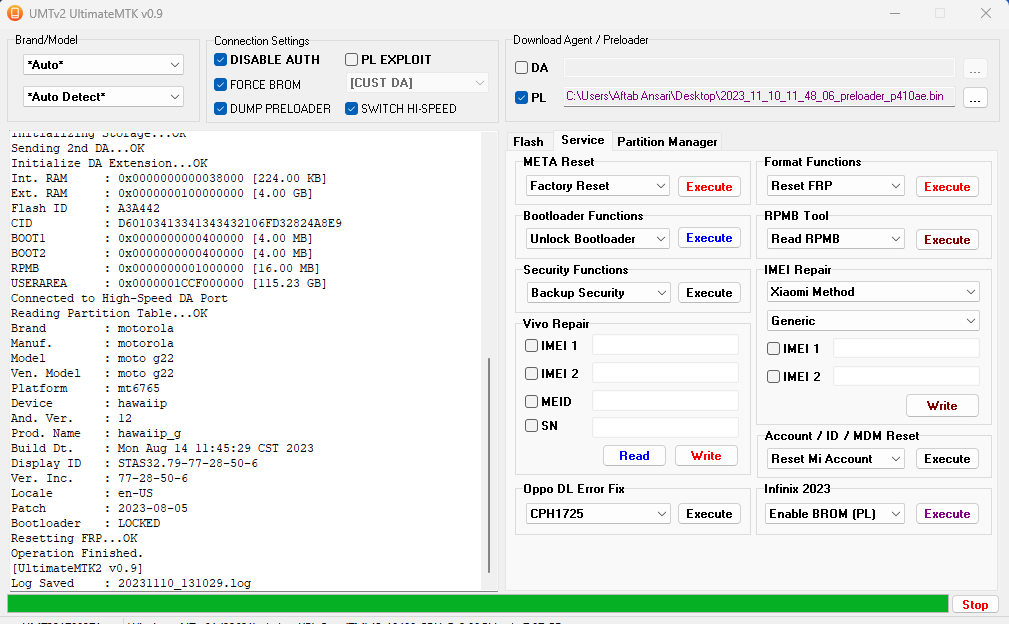Enable the DA checkbox

pos(521,68)
